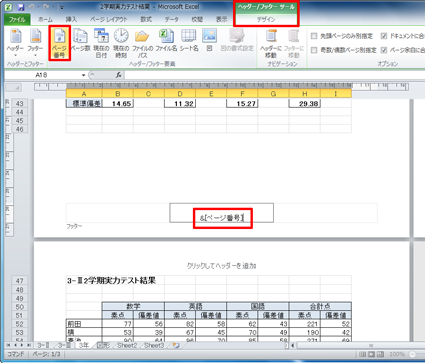425x363 pixels.
Task: Select the 合計点 header cell
Action: pyautogui.click(x=320, y=306)
